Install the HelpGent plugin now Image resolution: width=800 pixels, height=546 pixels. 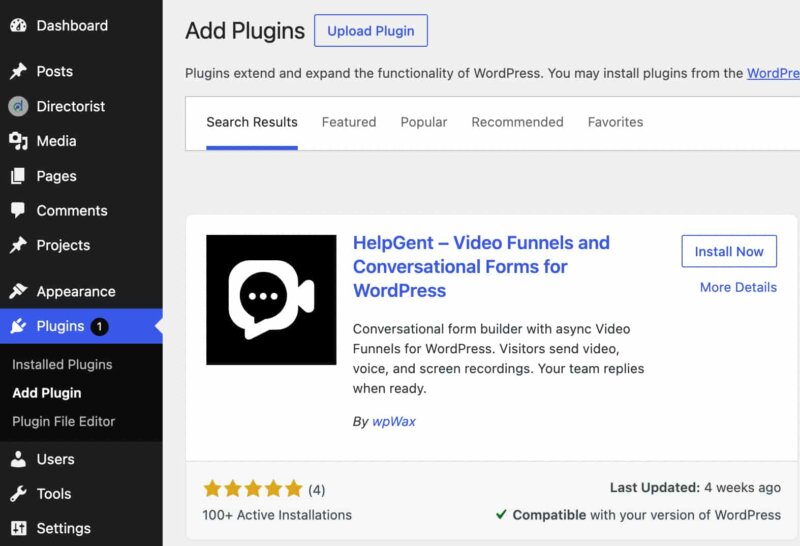[729, 251]
